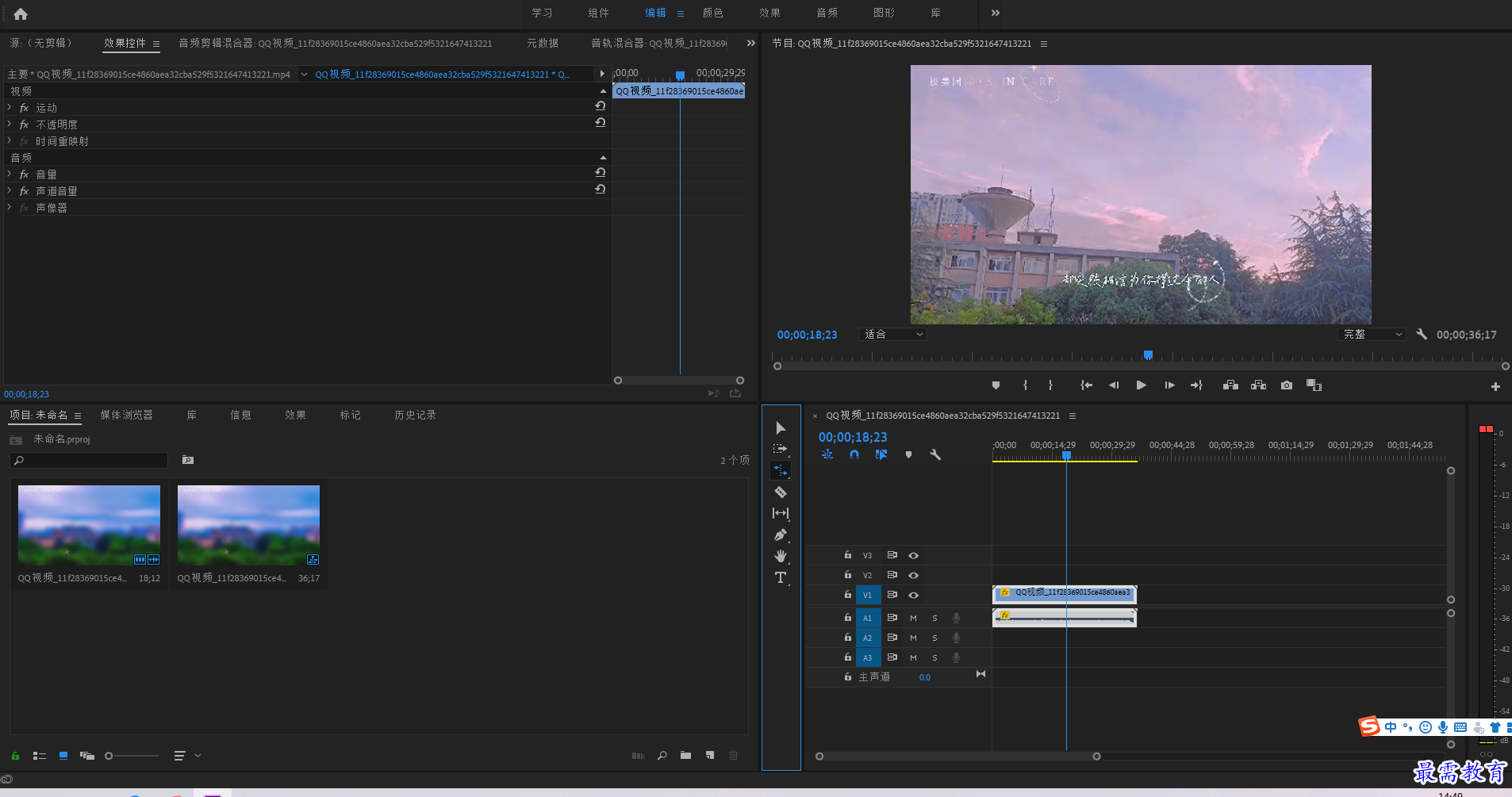Select the Pen tool
Viewport: 1512px width, 797px height.
point(781,535)
